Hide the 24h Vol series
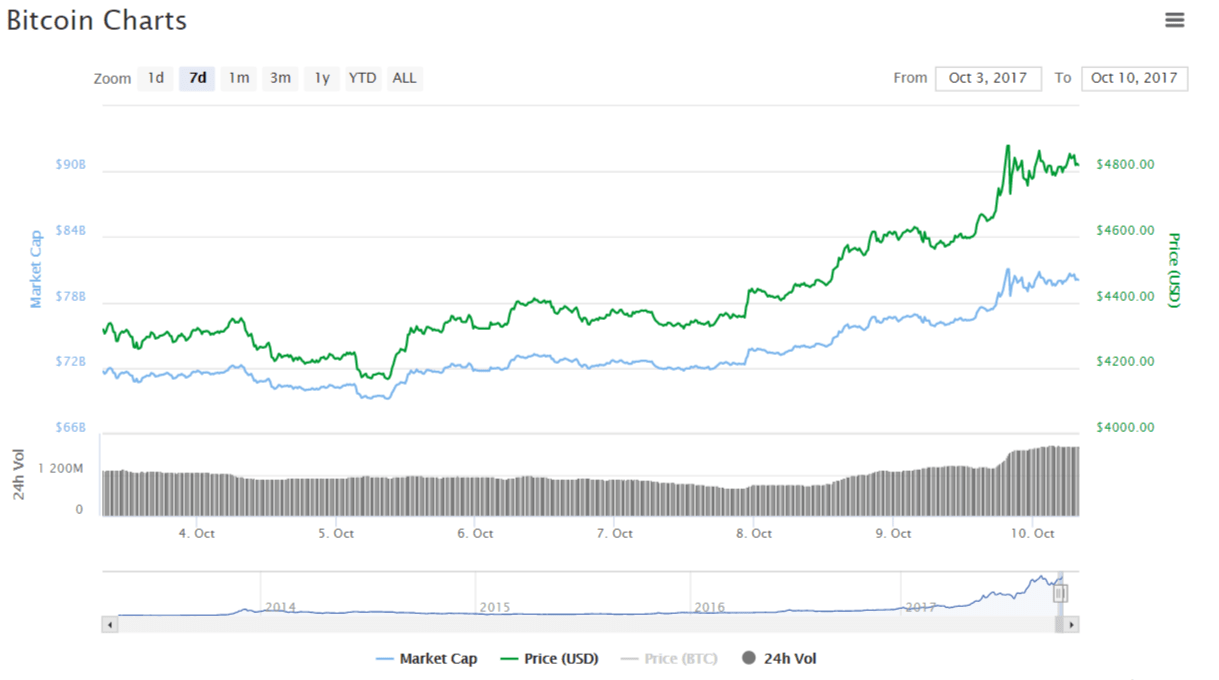Image resolution: width=1219 pixels, height=680 pixels. (779, 658)
